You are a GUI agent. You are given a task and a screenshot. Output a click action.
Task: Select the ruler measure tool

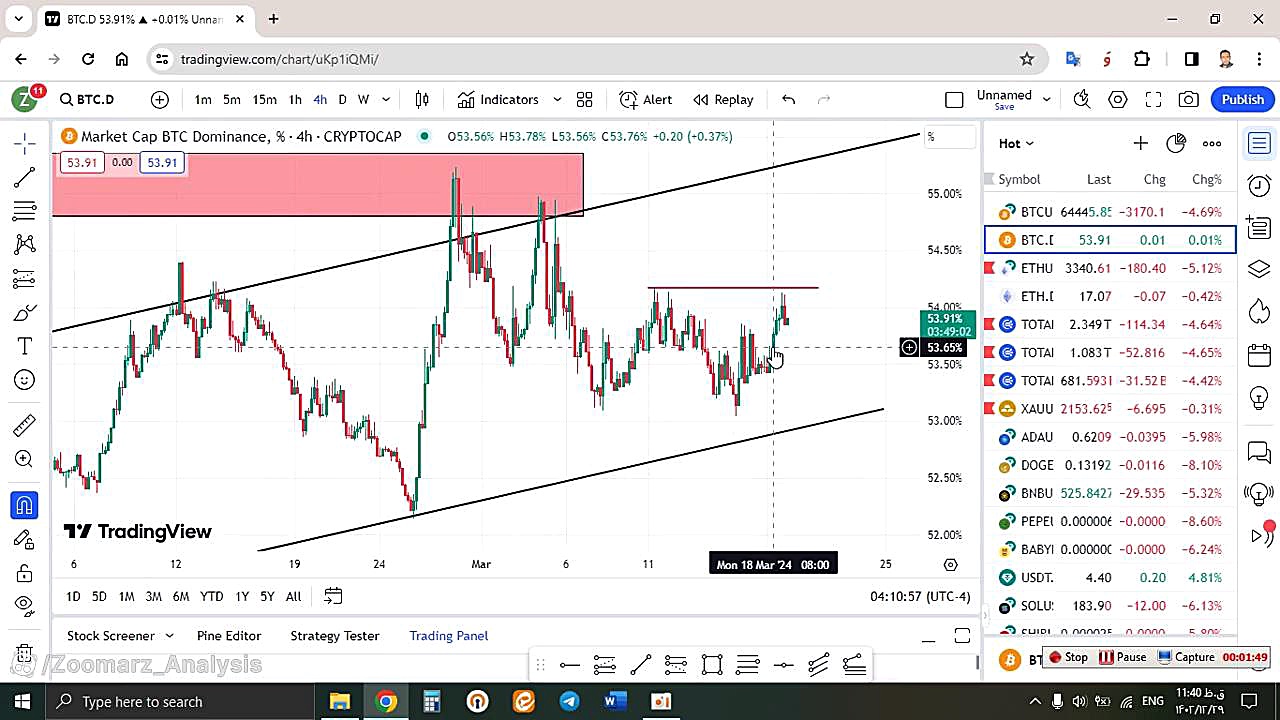point(25,426)
